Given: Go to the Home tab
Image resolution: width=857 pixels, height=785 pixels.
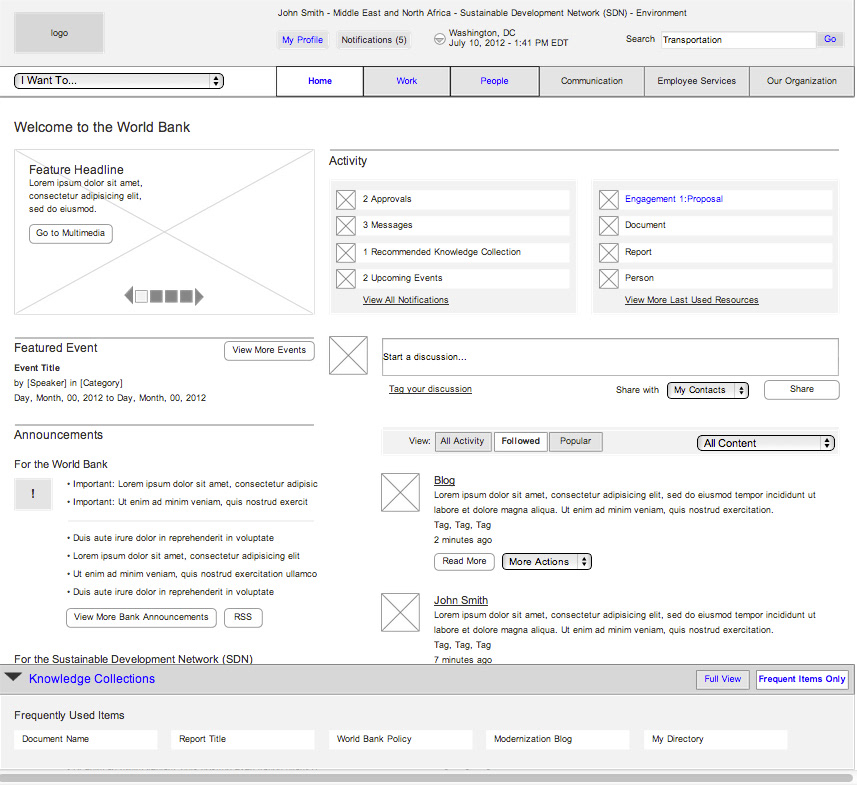Looking at the screenshot, I should (x=320, y=81).
